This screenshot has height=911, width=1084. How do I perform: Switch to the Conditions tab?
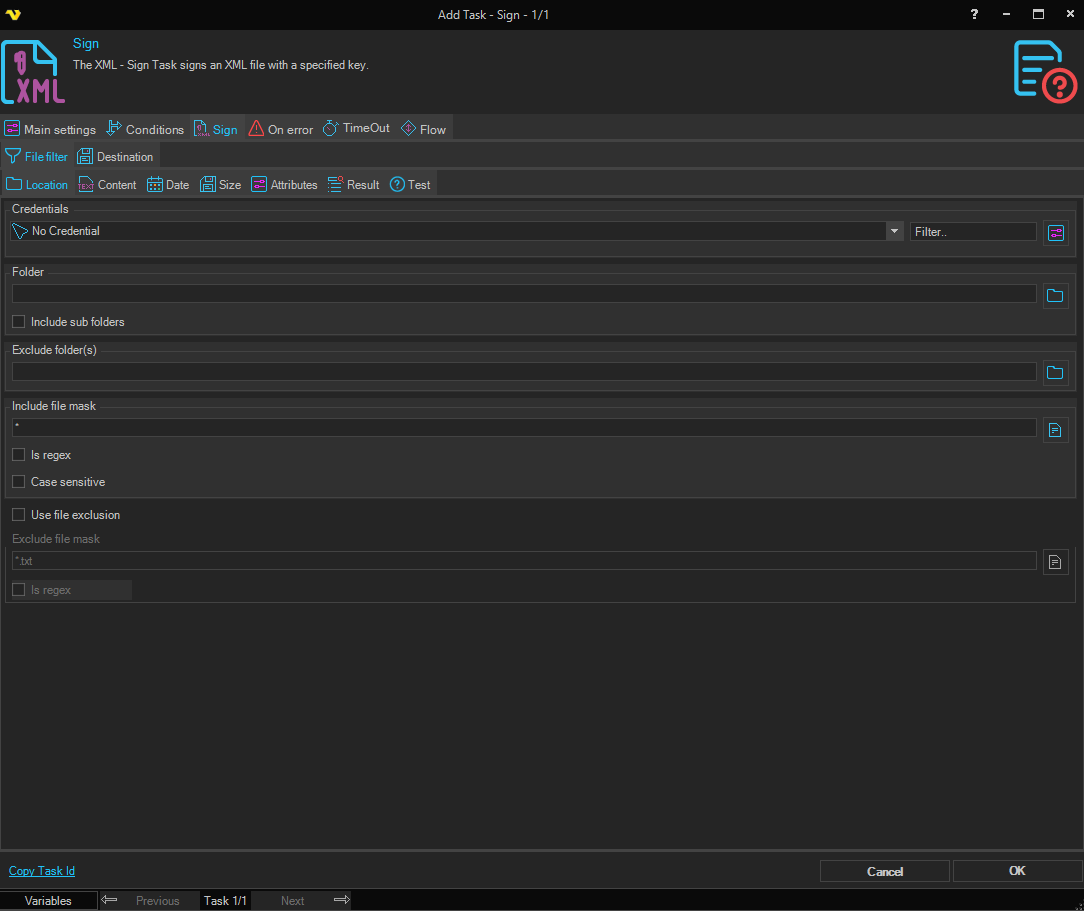point(145,129)
